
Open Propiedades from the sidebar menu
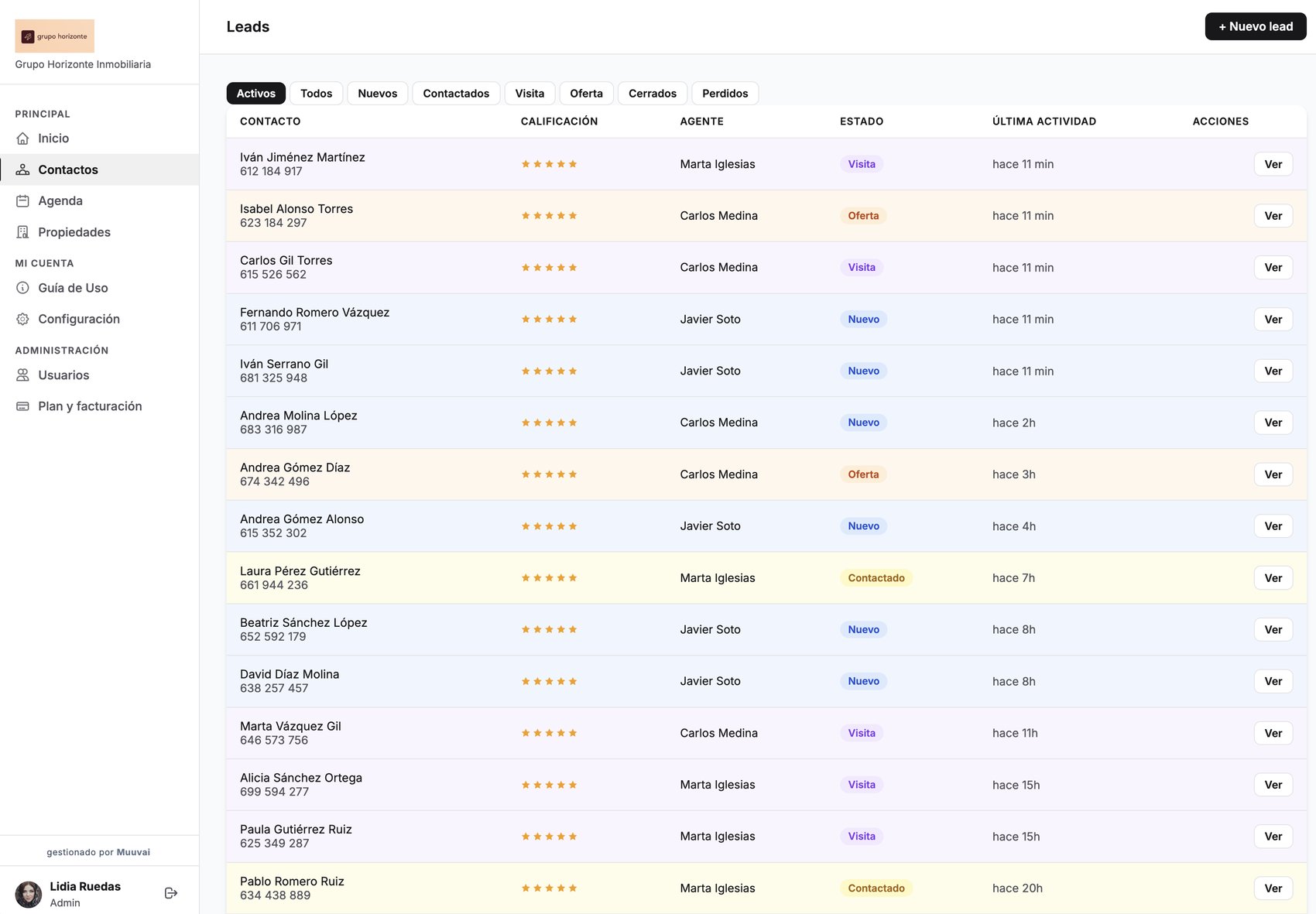[99, 232]
